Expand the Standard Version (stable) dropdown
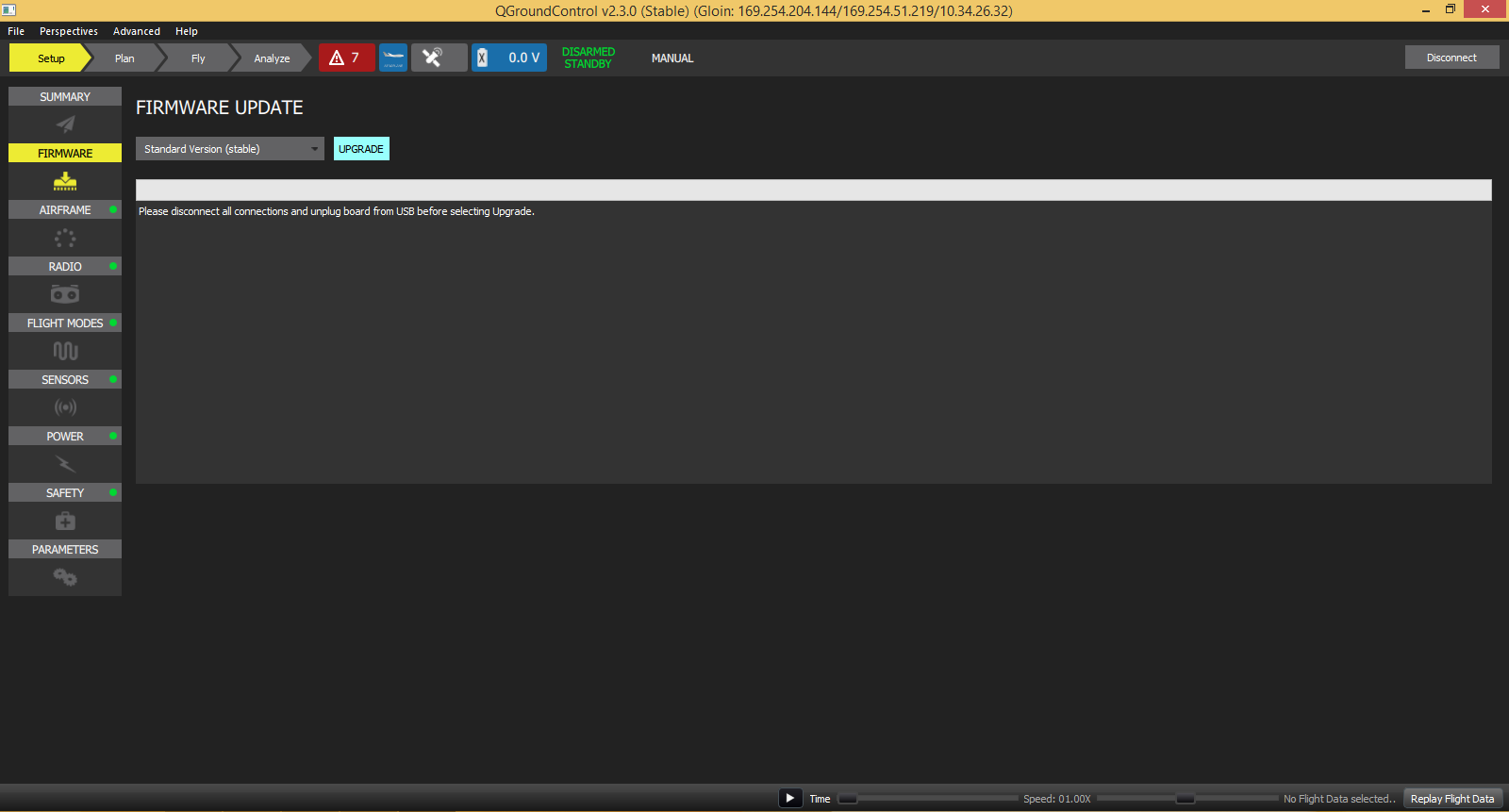 (x=229, y=149)
